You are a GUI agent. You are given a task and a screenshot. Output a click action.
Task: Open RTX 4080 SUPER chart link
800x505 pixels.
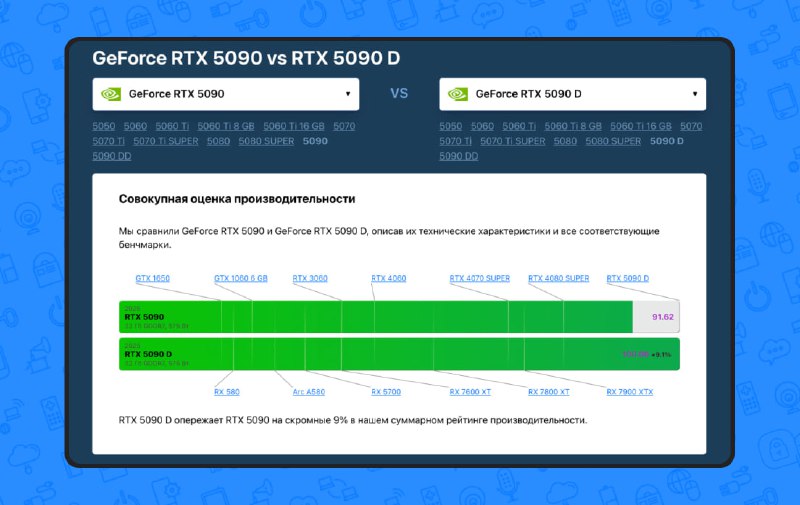coord(559,279)
